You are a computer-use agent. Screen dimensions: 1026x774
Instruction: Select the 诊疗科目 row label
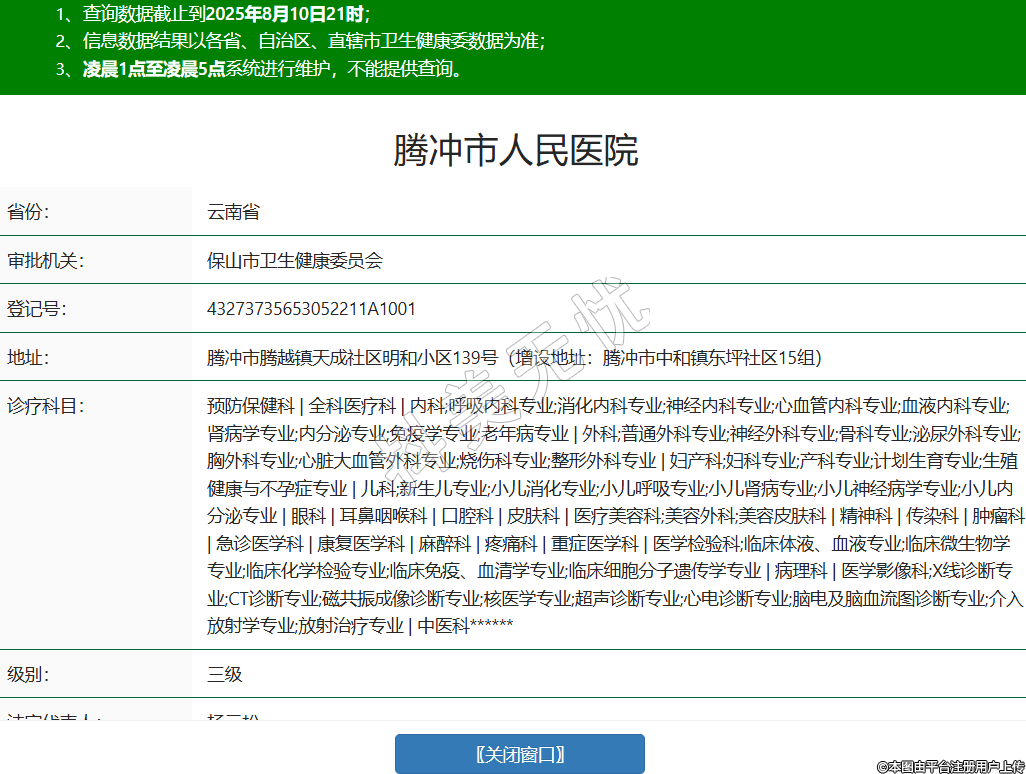point(45,406)
